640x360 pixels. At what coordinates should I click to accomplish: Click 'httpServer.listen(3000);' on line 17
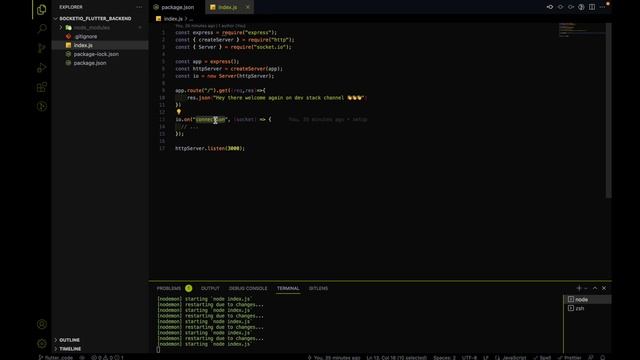(210, 148)
